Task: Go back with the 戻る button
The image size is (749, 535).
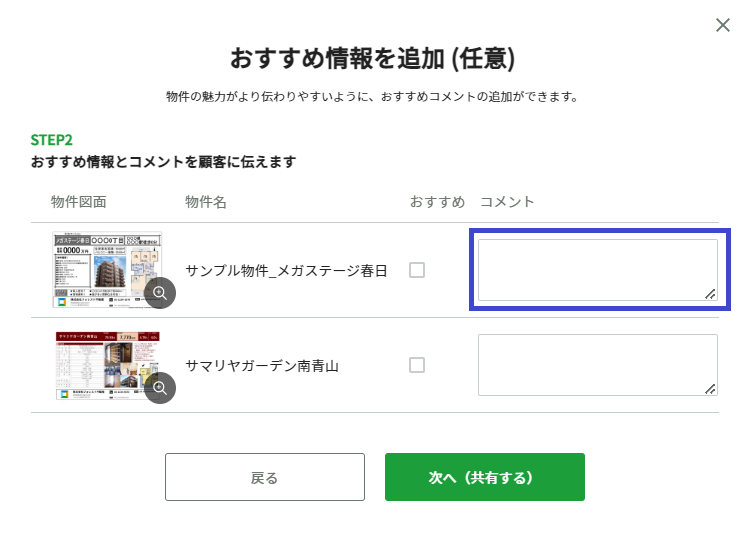Action: (265, 477)
